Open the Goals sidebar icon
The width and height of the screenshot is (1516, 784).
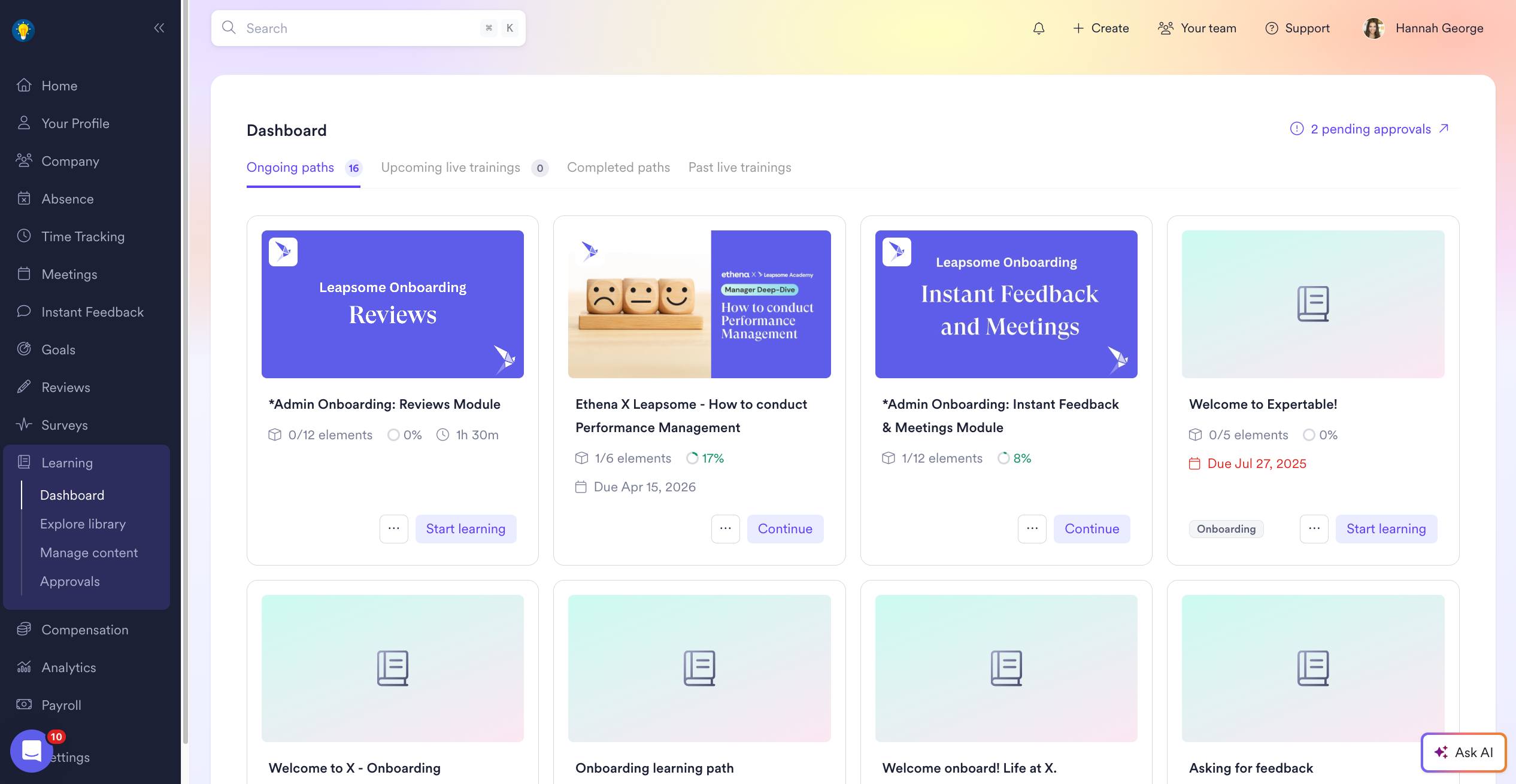24,349
